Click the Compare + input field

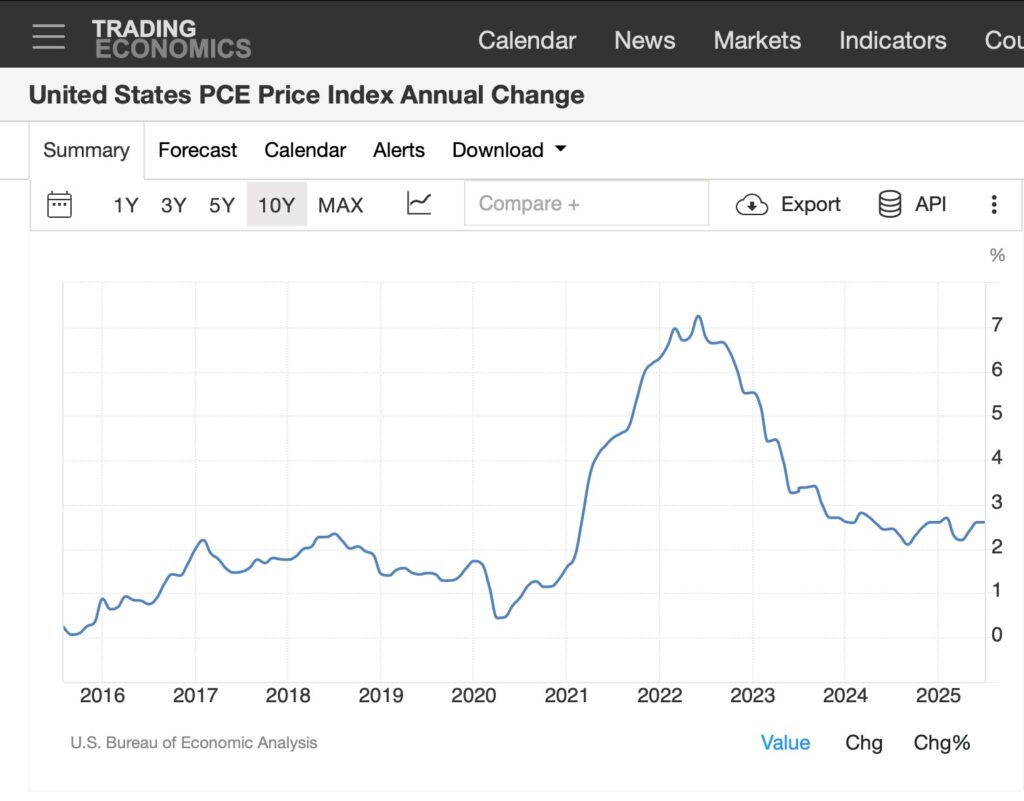coord(586,204)
